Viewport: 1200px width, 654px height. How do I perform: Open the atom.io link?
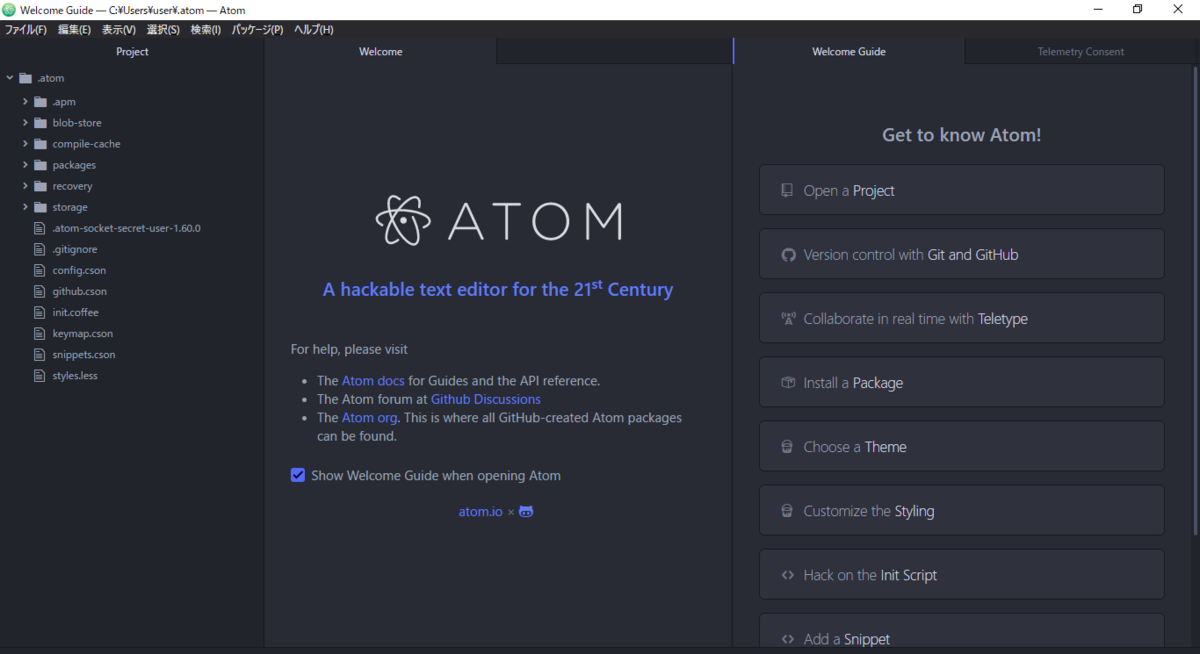coord(481,511)
